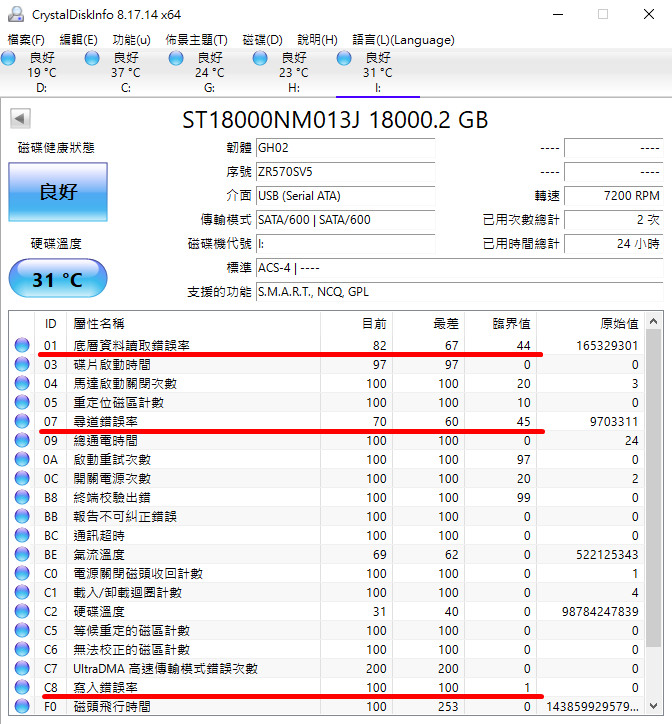672x724 pixels.
Task: Select raw value 165329301
Action: tap(607, 345)
